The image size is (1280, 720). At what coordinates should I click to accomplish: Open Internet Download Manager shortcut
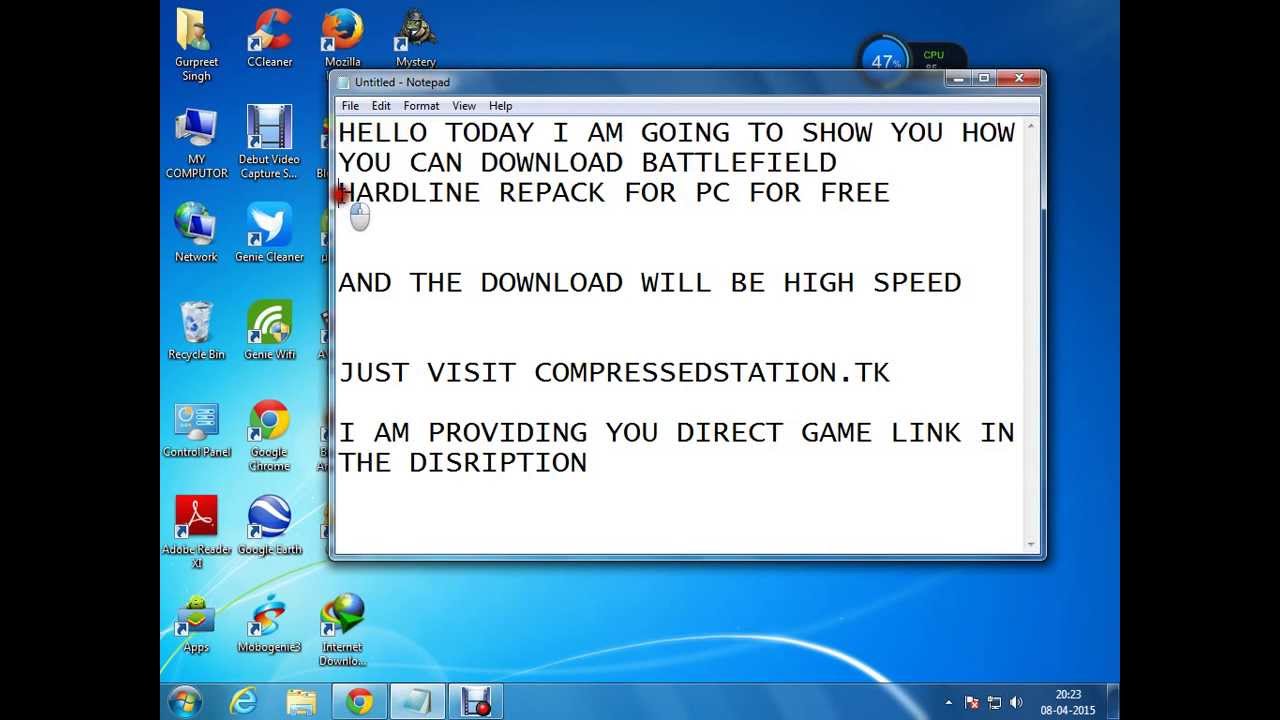[x=342, y=630]
